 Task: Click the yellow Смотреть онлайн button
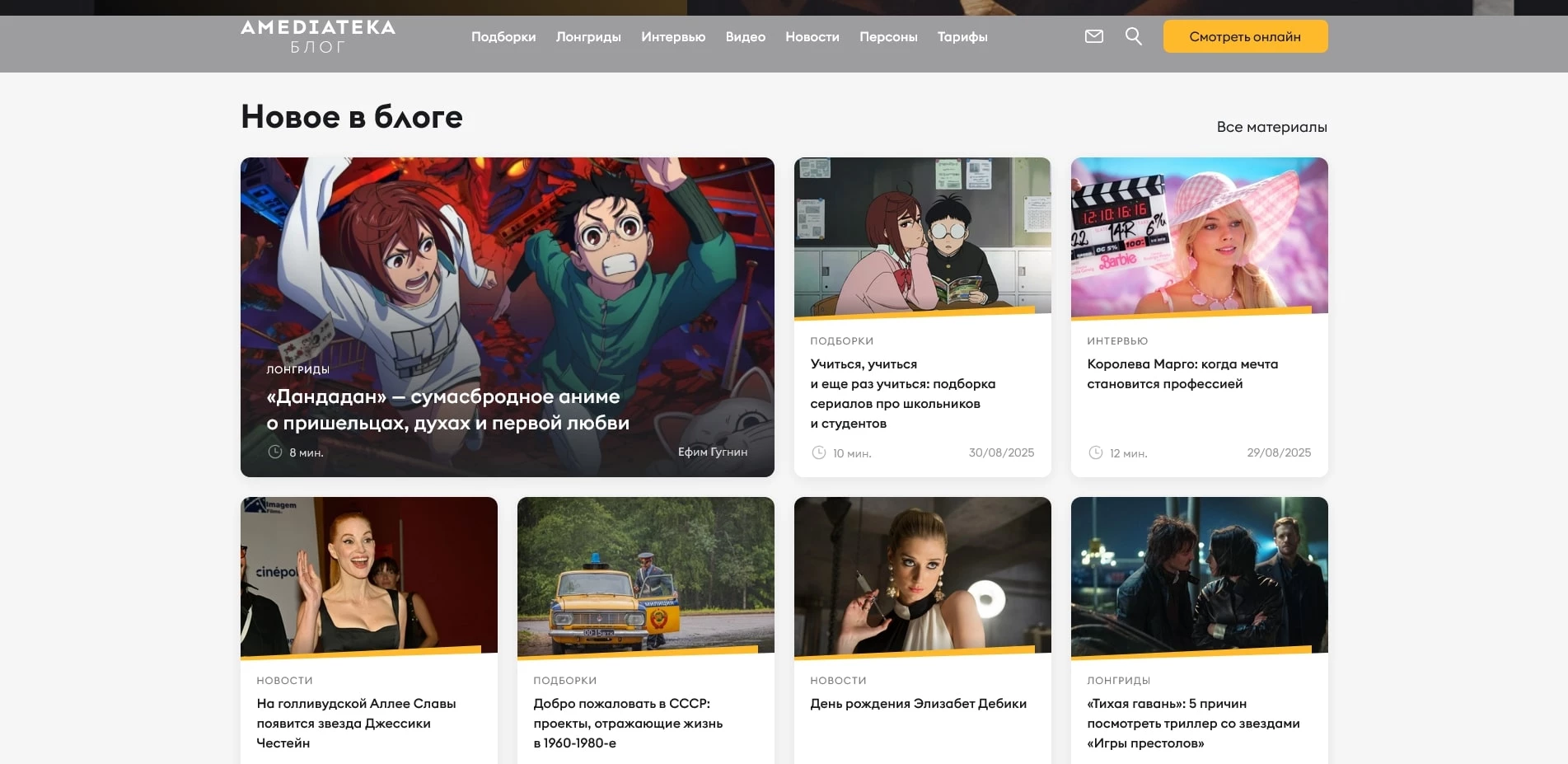(x=1244, y=36)
